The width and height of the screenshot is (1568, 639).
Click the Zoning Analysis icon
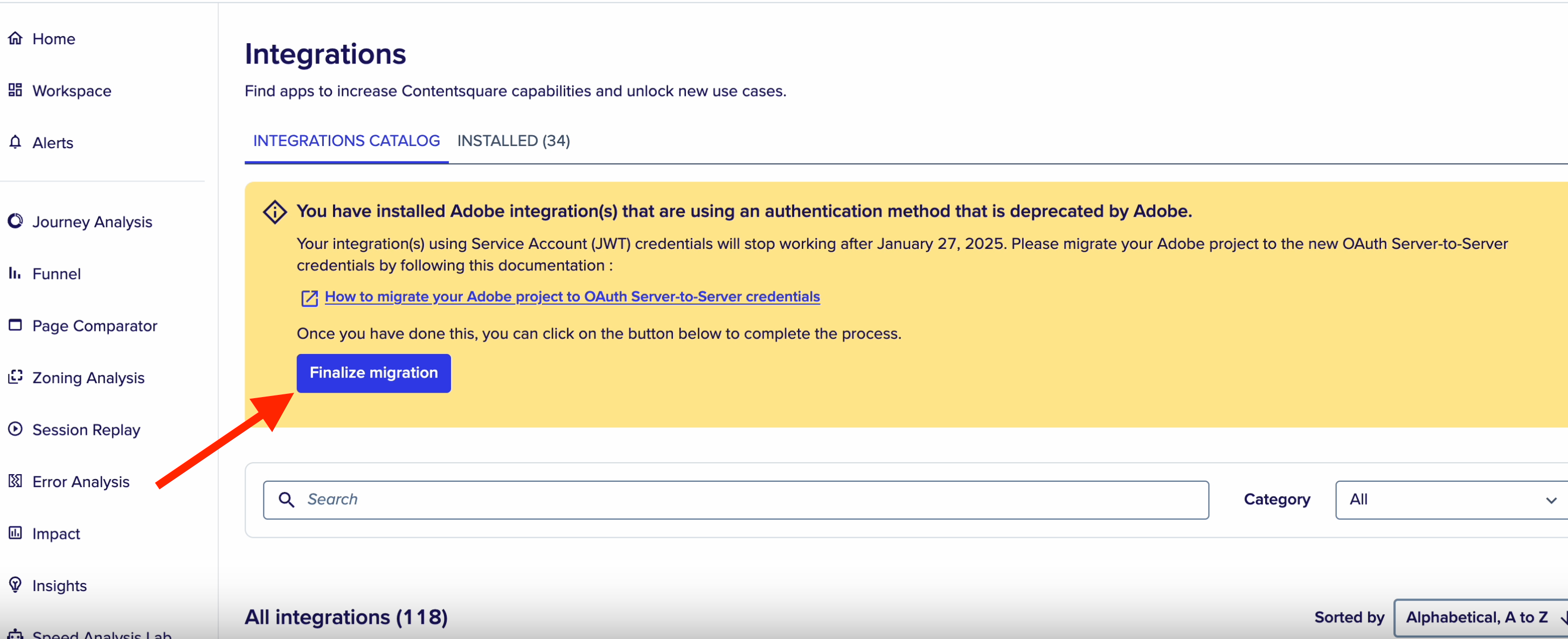[15, 377]
